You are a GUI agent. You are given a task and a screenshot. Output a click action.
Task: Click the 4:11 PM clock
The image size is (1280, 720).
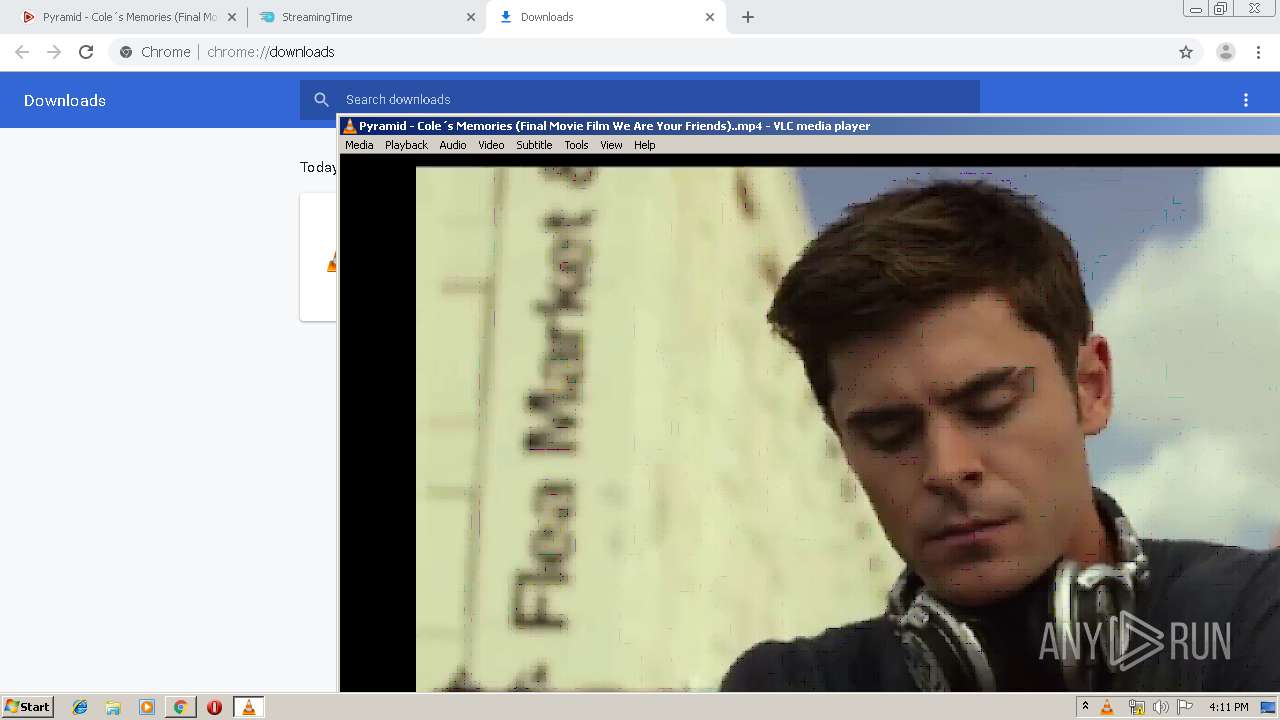coord(1228,707)
